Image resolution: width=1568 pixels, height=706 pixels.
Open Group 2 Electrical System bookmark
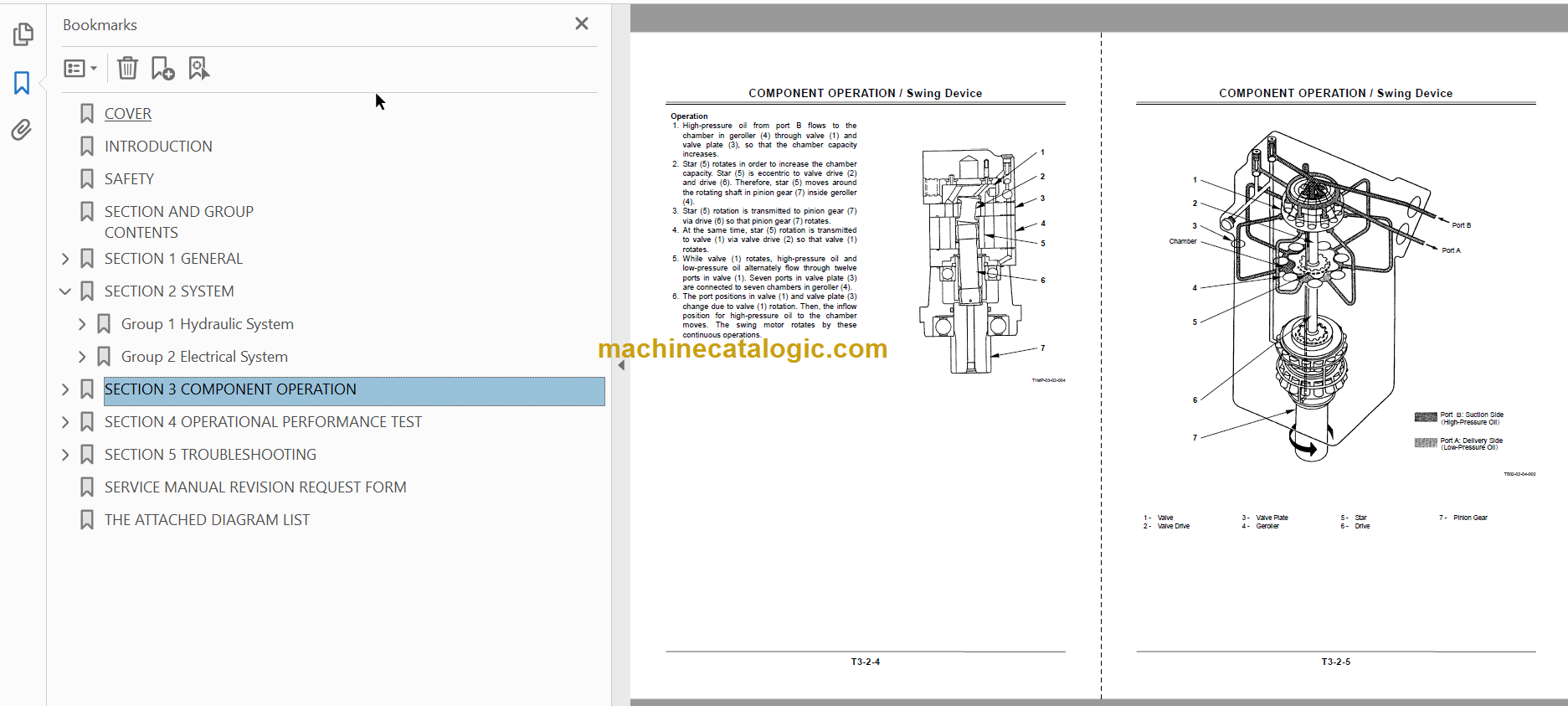[x=204, y=357]
